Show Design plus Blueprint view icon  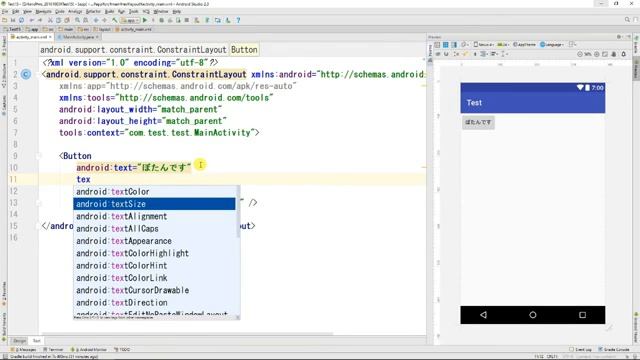tap(454, 45)
